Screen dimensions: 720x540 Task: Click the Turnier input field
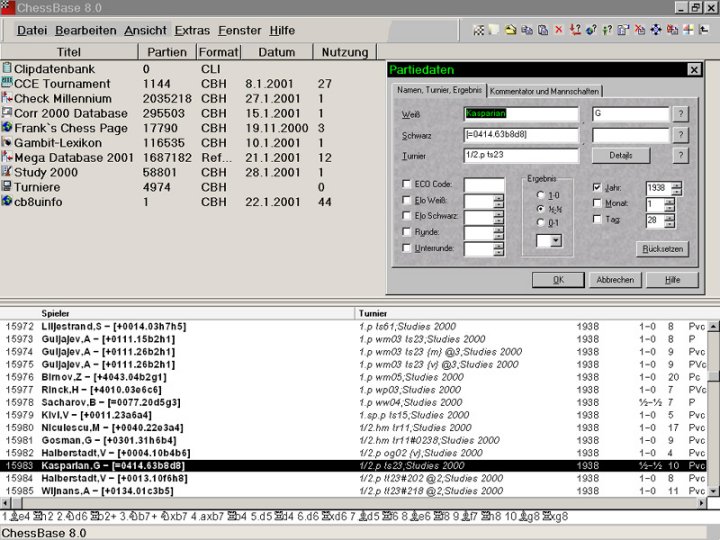pos(521,155)
